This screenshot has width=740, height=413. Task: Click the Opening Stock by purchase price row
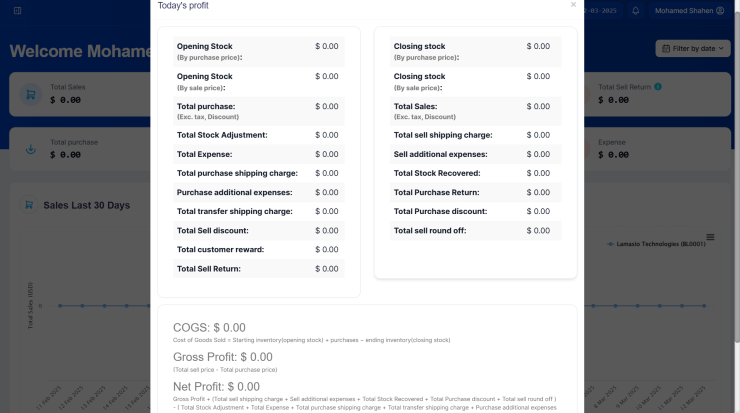click(x=258, y=52)
